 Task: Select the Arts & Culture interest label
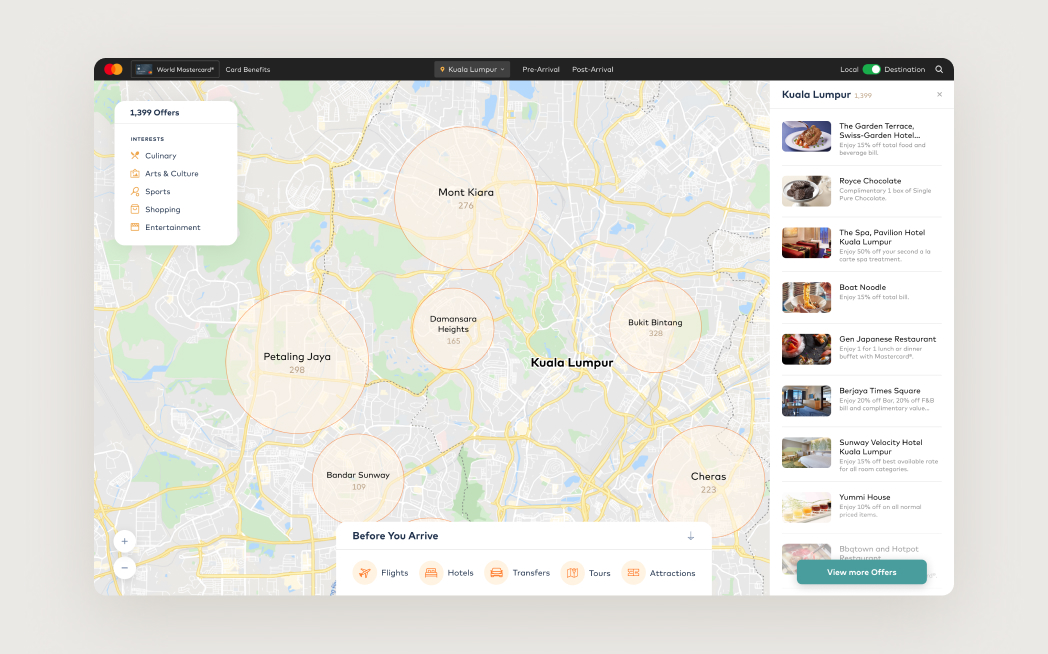click(x=172, y=174)
